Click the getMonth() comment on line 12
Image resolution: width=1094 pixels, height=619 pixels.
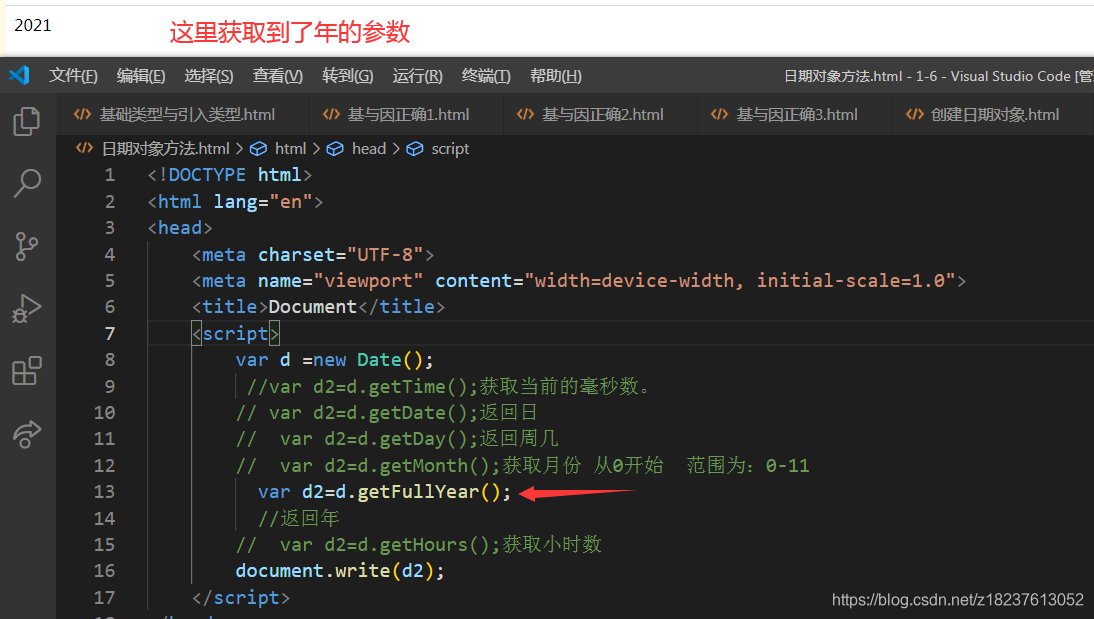522,465
